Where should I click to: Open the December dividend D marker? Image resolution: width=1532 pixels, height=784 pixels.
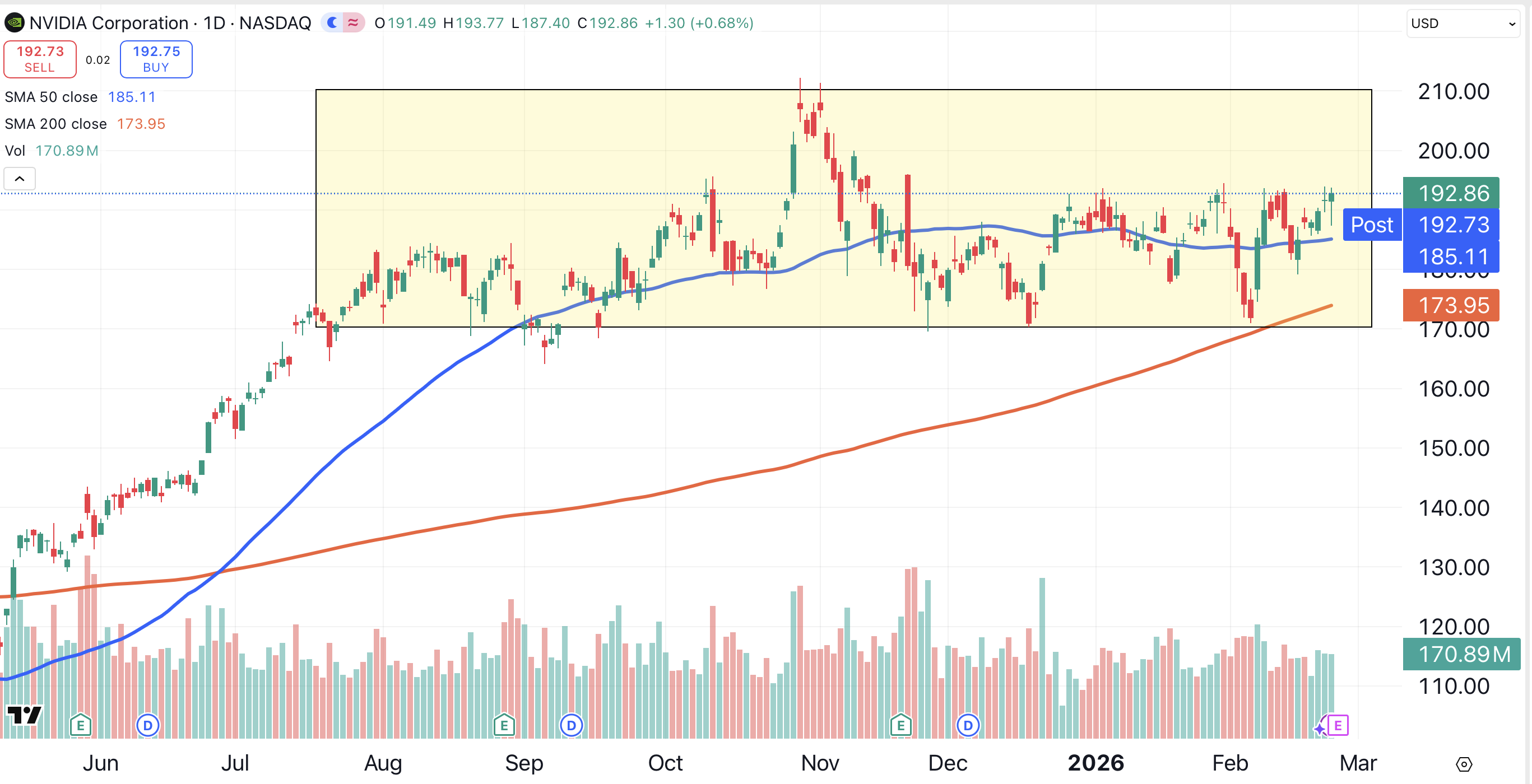click(x=968, y=725)
